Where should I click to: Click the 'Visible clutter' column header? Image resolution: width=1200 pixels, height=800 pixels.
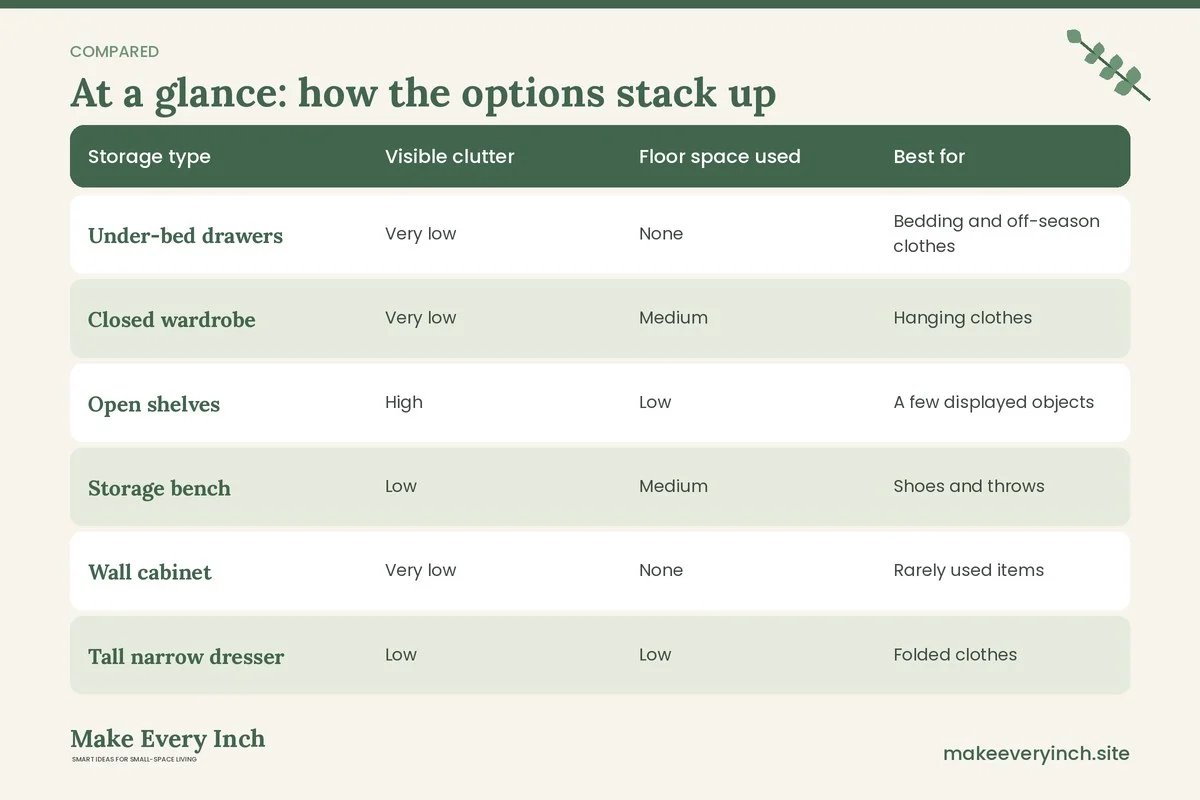450,156
